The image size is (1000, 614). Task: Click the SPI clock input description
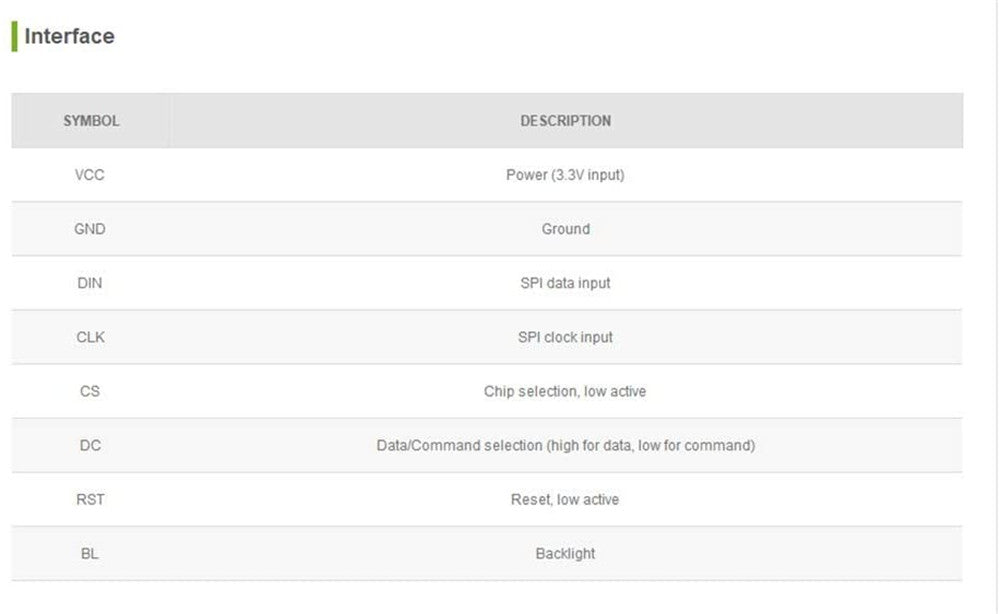click(565, 337)
